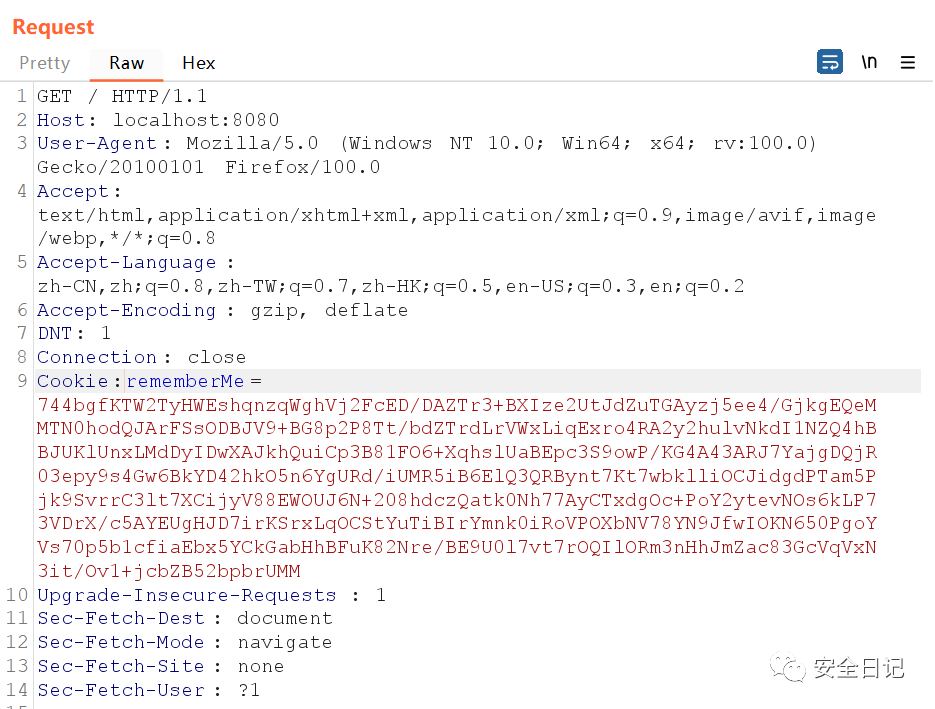The height and width of the screenshot is (709, 935).
Task: Toggle the word wrap icon in Request panel
Action: [x=829, y=62]
